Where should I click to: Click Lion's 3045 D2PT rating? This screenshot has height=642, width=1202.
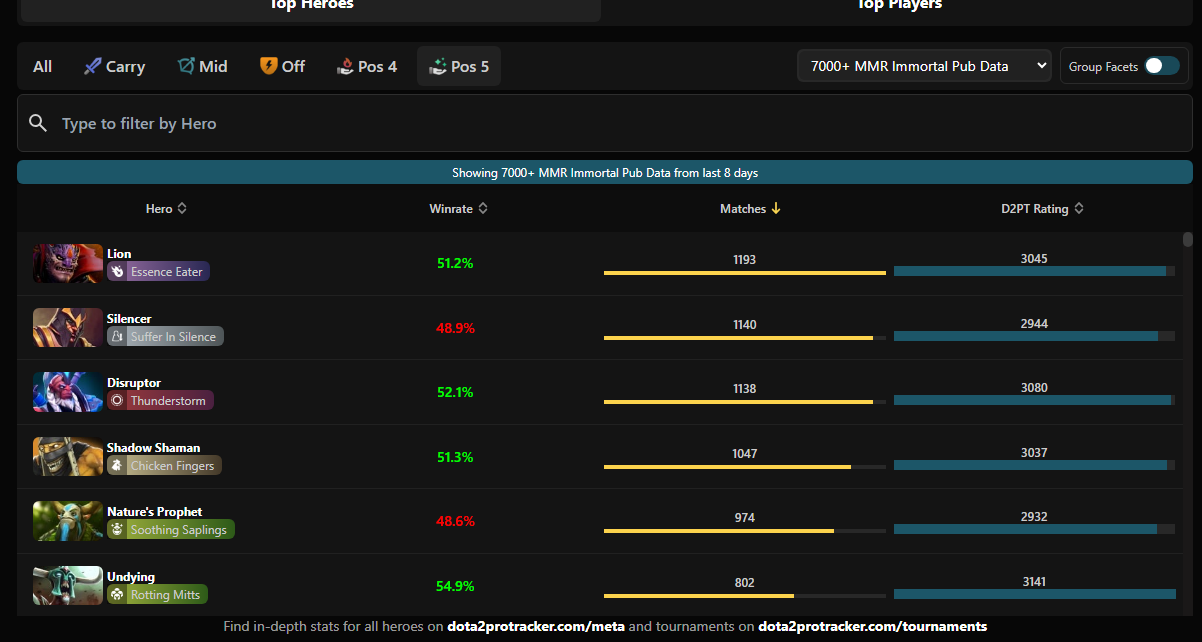[1034, 259]
